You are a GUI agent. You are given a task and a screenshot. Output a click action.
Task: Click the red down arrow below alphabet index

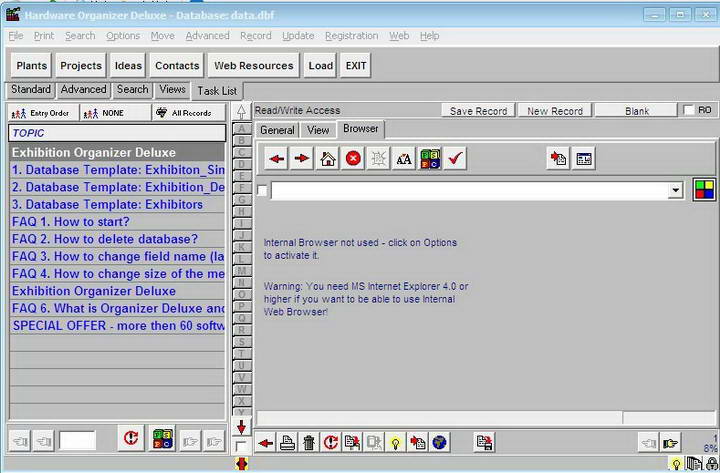pyautogui.click(x=241, y=427)
